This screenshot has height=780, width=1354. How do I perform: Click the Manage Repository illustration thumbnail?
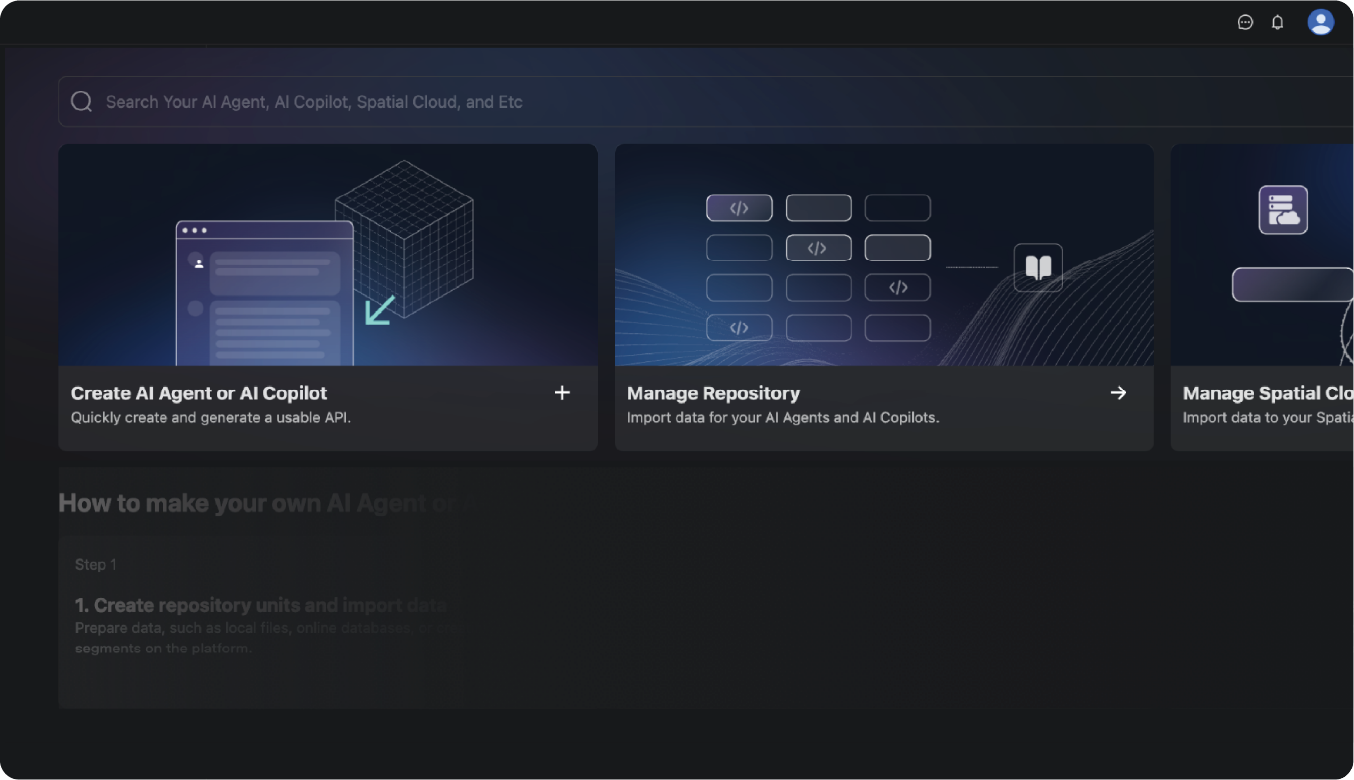click(x=884, y=255)
